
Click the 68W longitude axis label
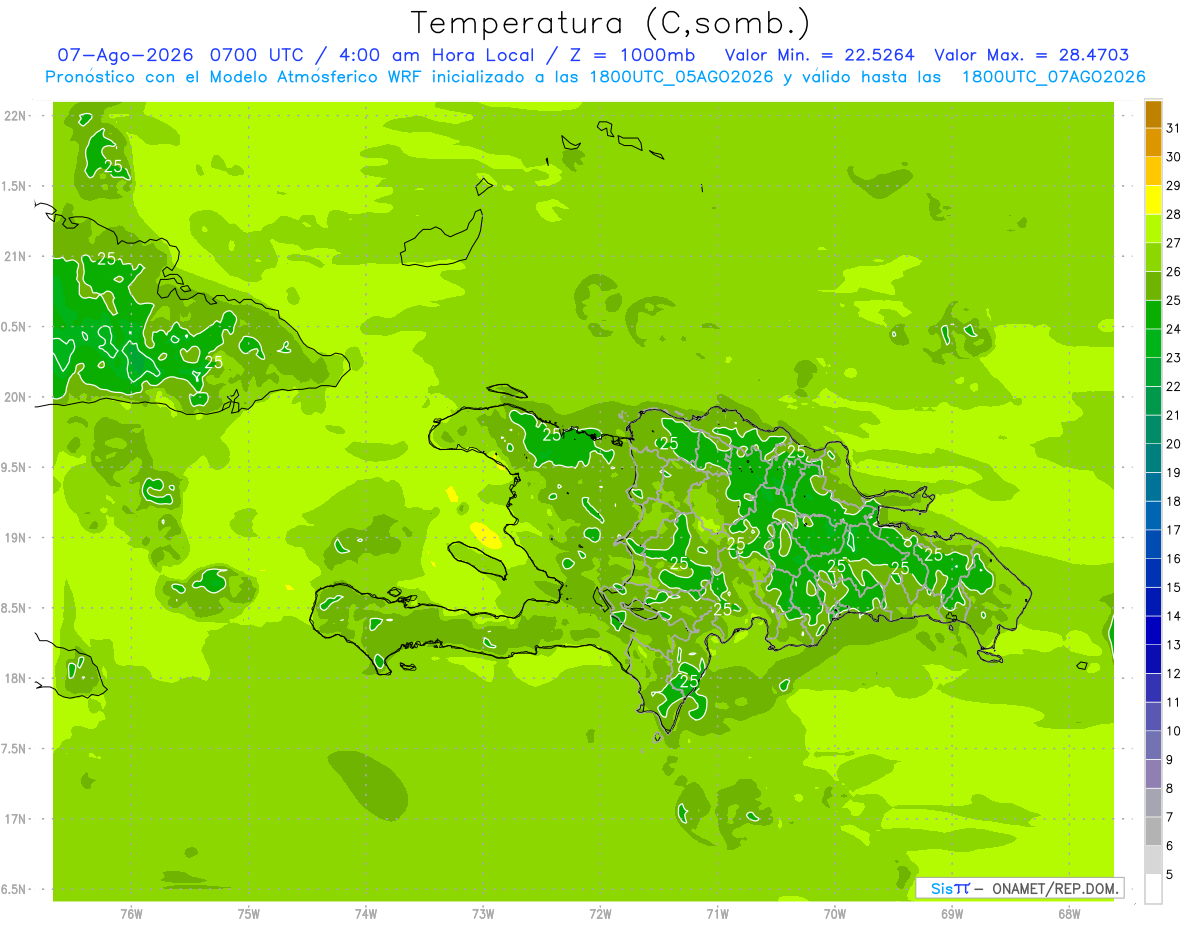tap(1069, 914)
